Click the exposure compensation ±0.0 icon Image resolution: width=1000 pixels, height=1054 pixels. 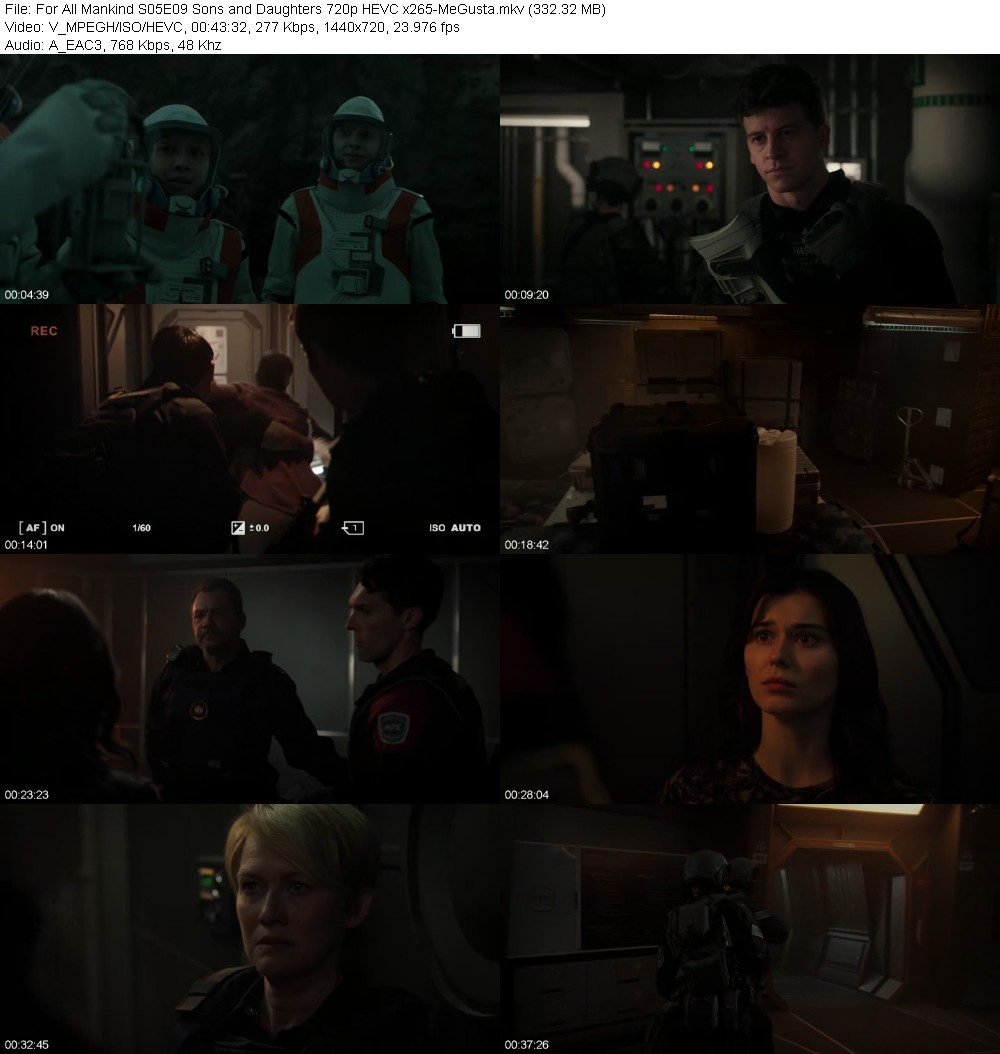250,528
